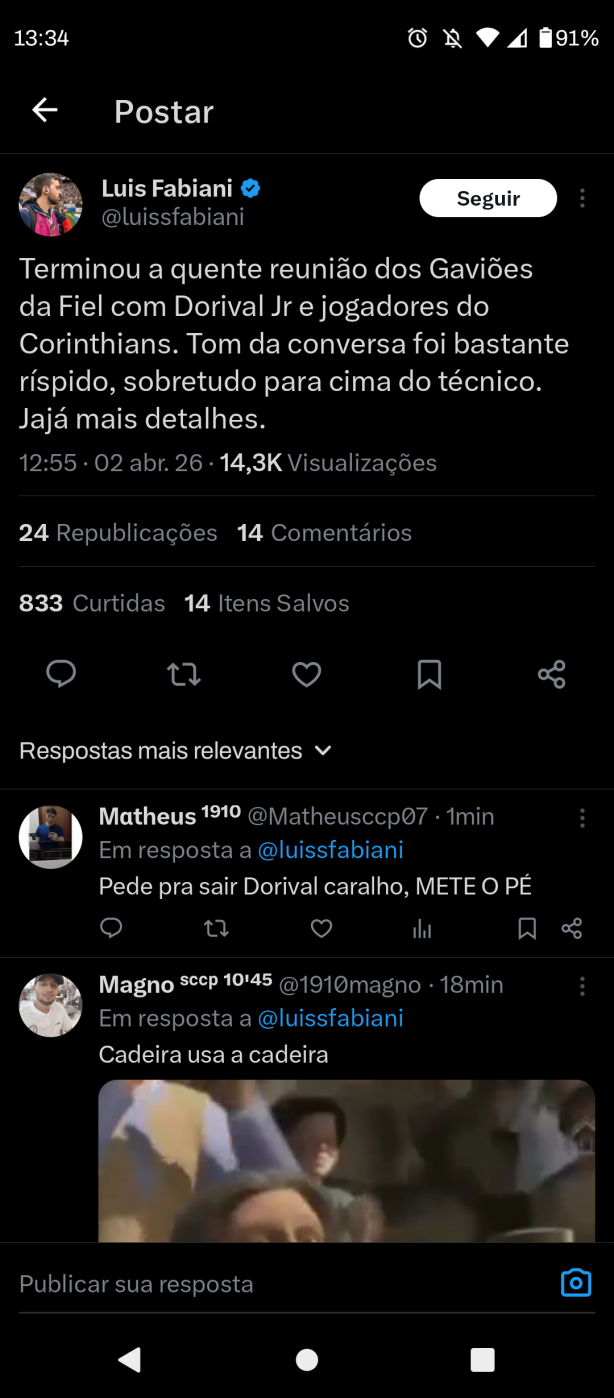Repost Luis Fabiani's post via repost icon
The height and width of the screenshot is (1398, 614).
(x=184, y=675)
